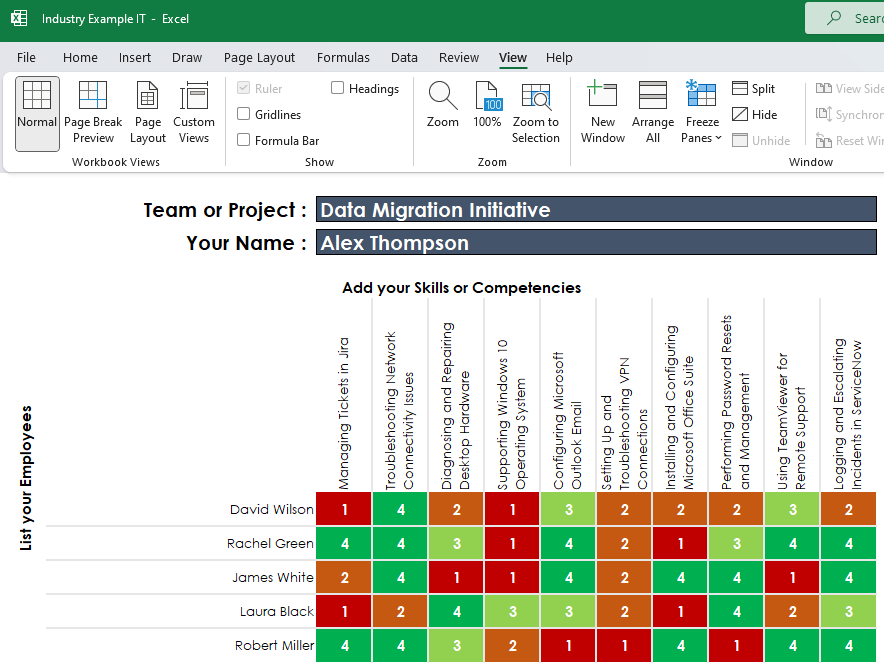The image size is (884, 670).
Task: Click the Team or Project name field
Action: coord(596,210)
